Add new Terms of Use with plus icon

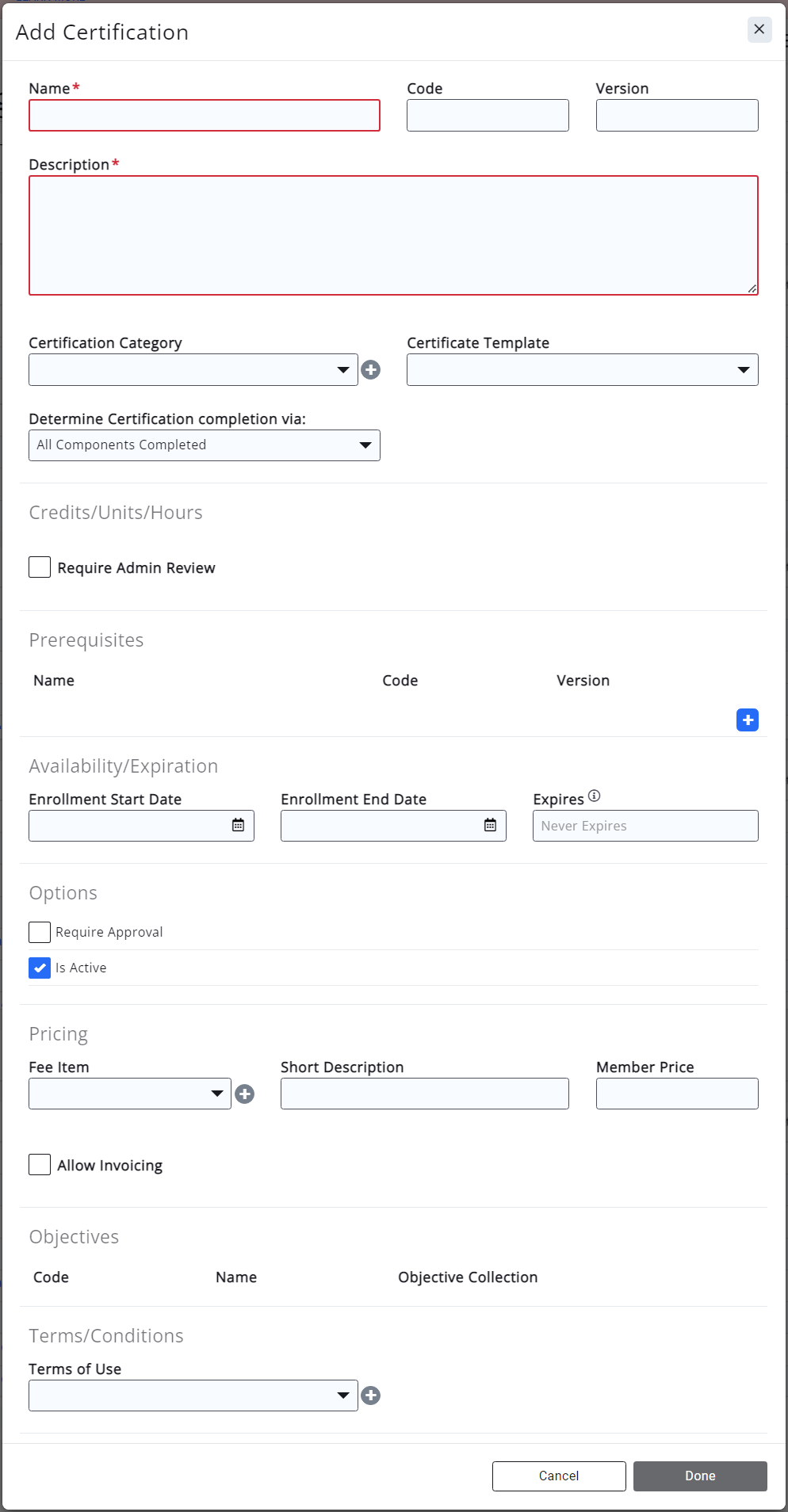370,1396
